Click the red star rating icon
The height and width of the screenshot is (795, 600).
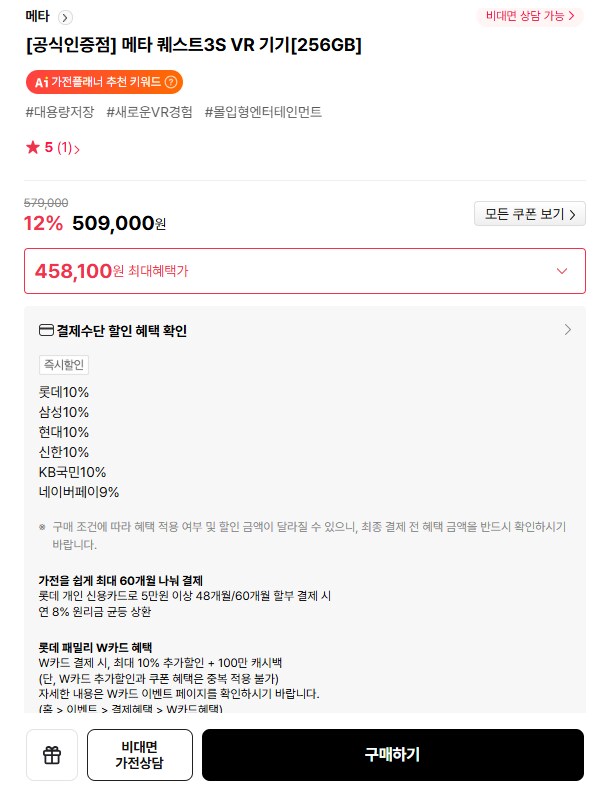click(32, 148)
